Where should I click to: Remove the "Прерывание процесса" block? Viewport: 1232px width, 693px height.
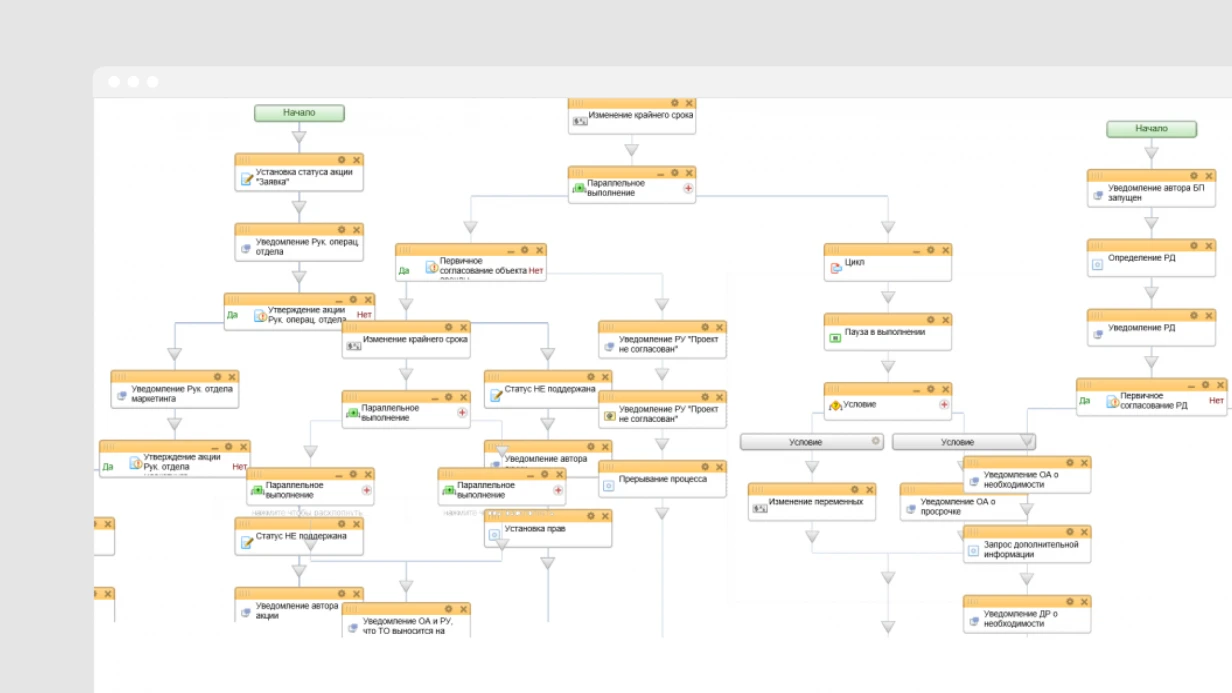pyautogui.click(x=719, y=467)
